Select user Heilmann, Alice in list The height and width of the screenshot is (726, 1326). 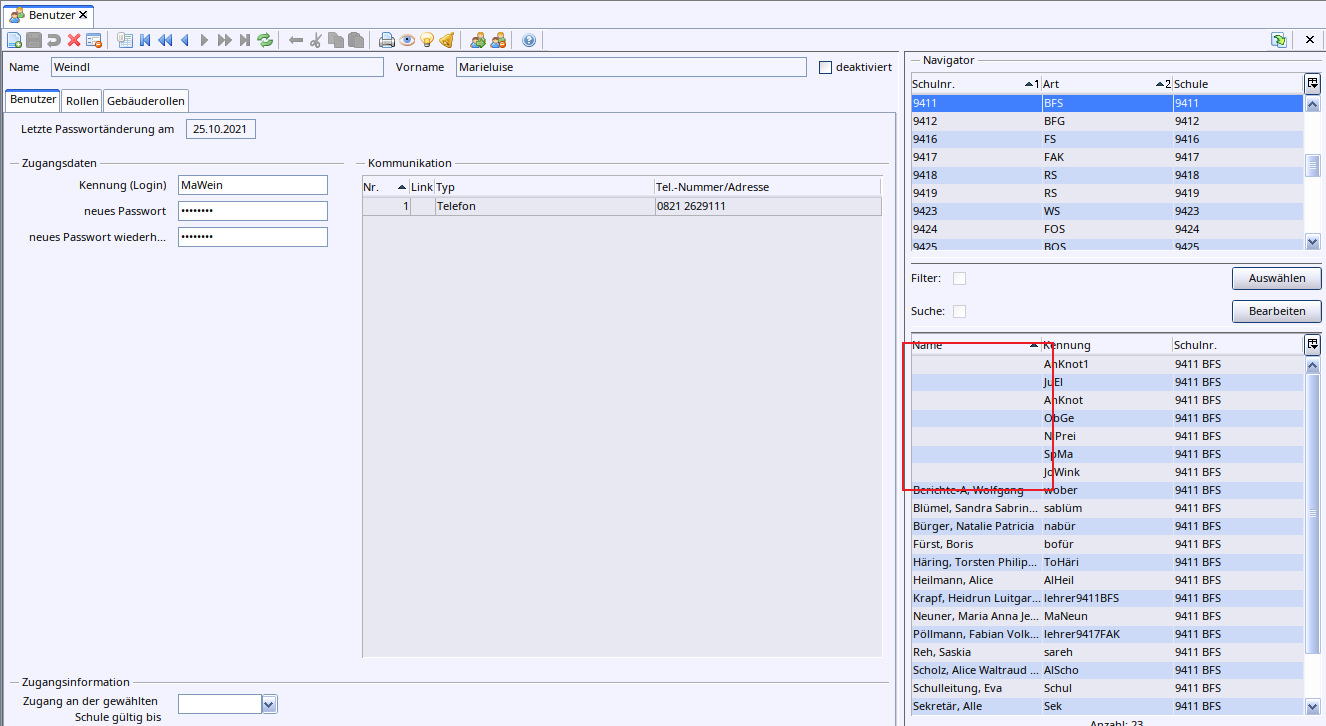[x=1107, y=580]
